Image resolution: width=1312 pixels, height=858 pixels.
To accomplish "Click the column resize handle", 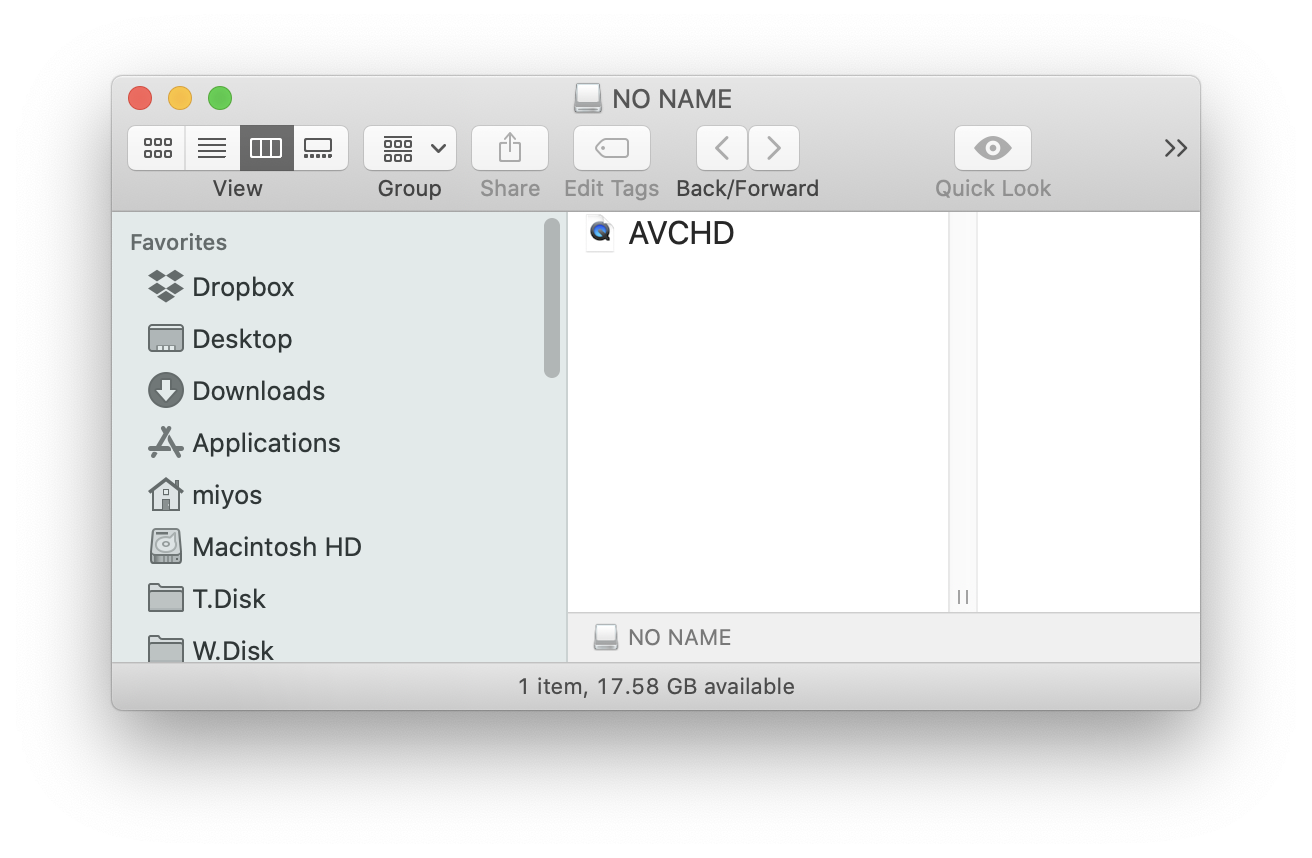I will pos(963,597).
